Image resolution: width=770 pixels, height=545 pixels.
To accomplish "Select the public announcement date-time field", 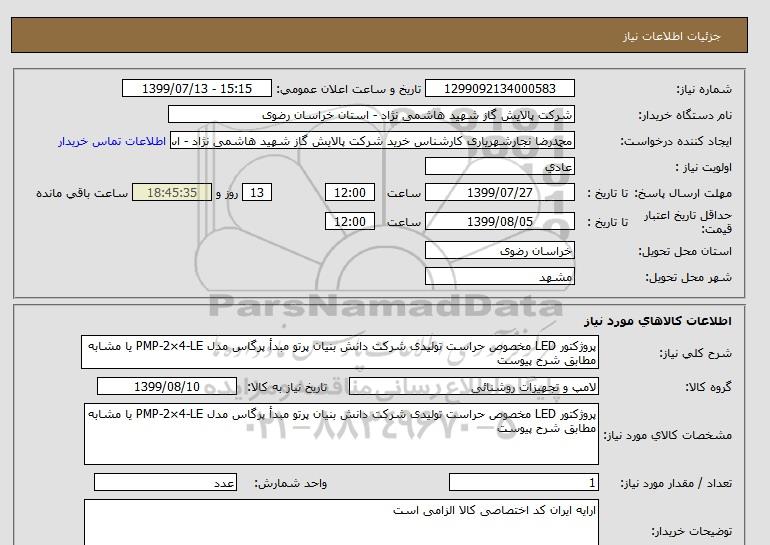I will (194, 89).
